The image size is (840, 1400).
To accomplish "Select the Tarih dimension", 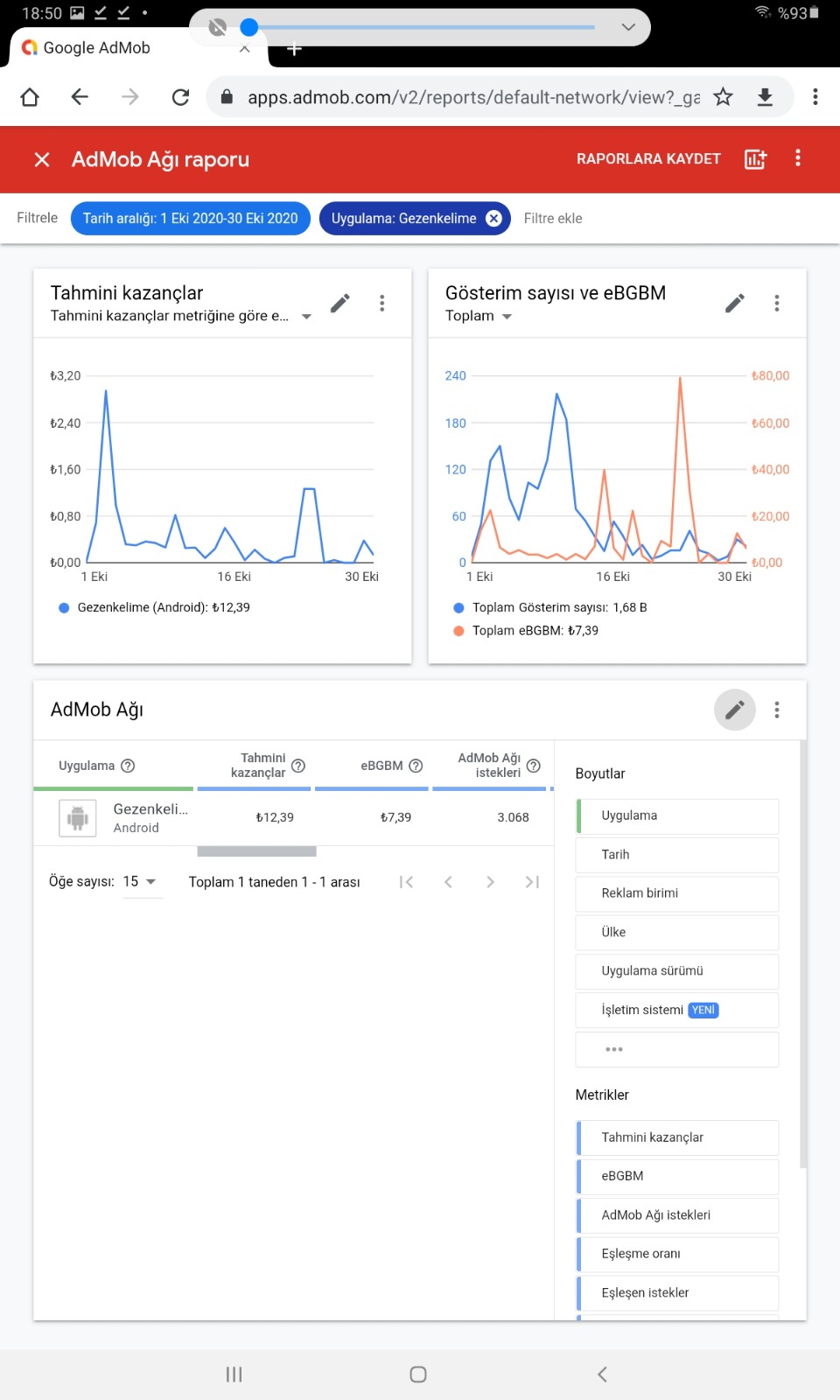I will click(677, 855).
